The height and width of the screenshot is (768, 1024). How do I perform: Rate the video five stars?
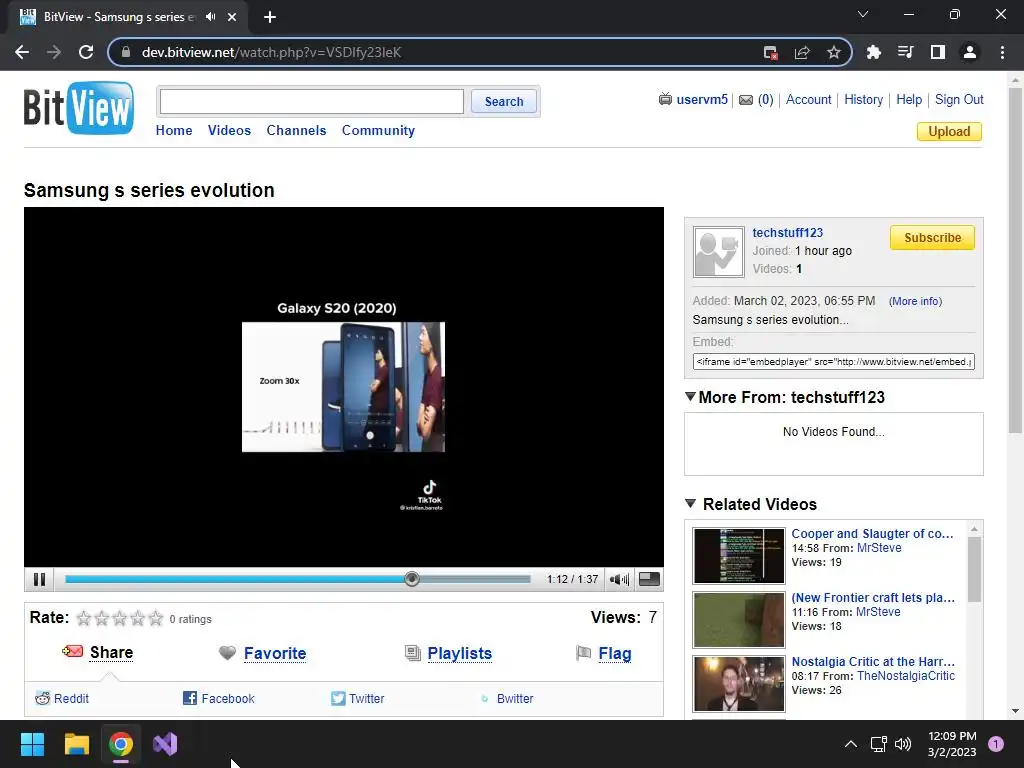click(155, 618)
